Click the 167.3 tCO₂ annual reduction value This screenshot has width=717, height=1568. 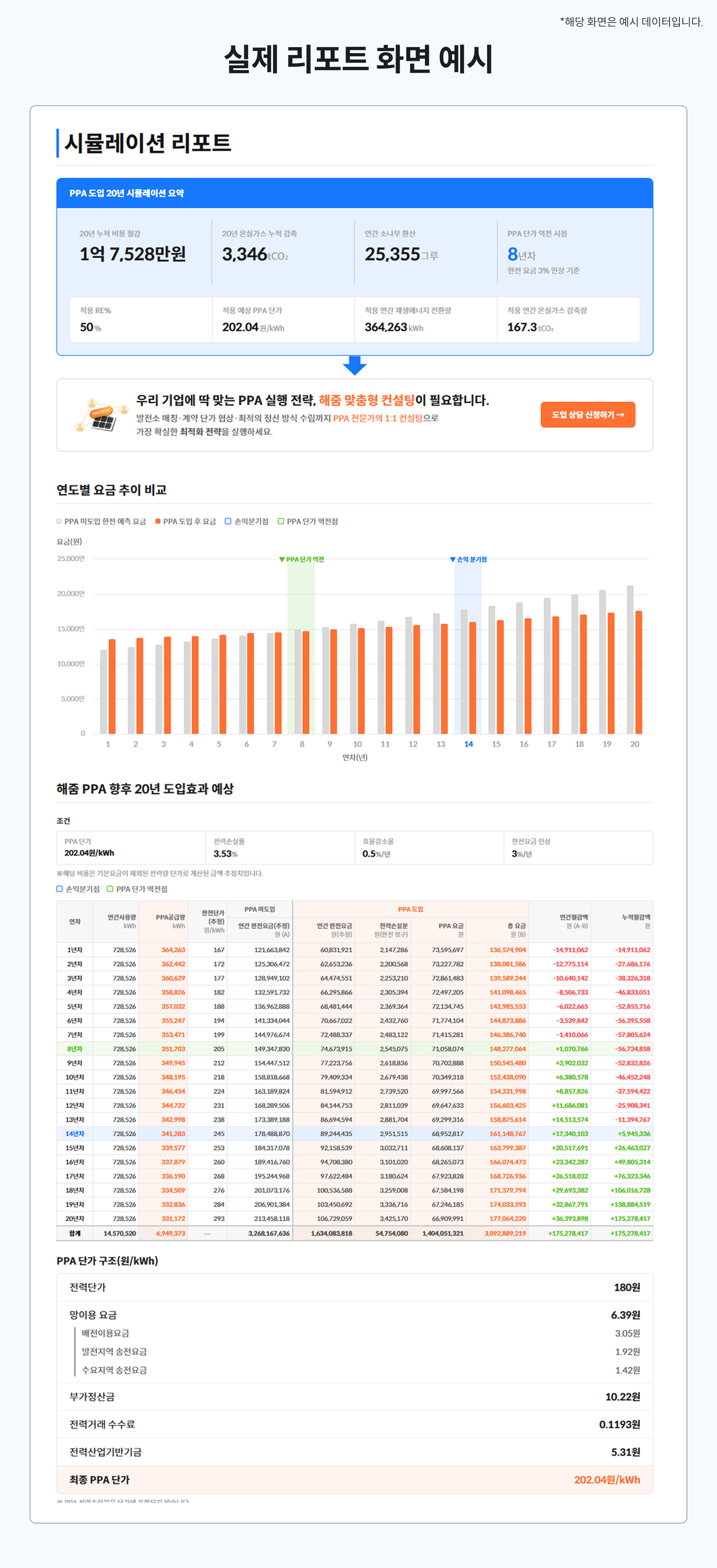click(531, 327)
